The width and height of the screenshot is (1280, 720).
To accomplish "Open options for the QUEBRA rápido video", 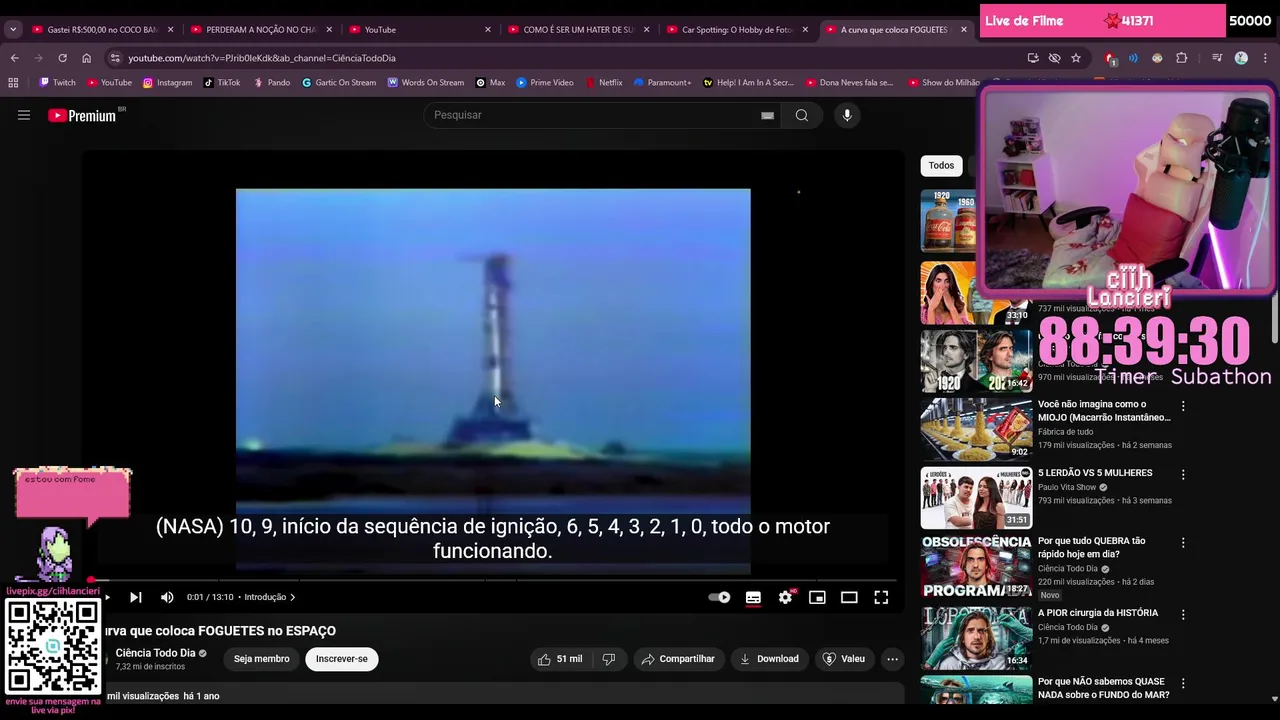I will tap(1183, 542).
